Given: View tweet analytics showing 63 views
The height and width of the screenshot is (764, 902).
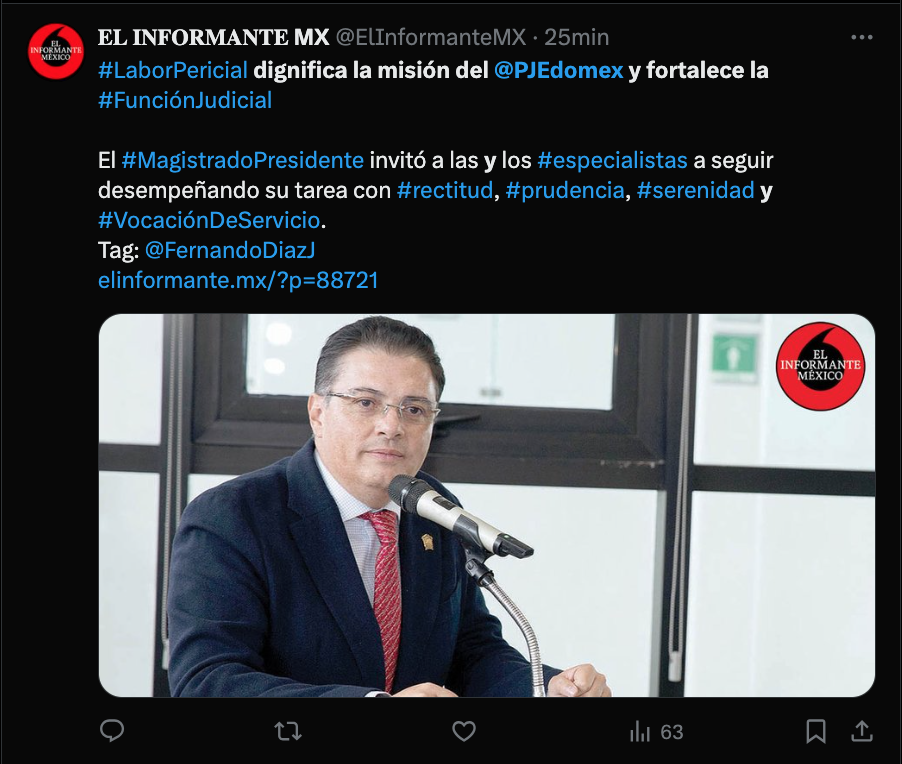Looking at the screenshot, I should [656, 732].
